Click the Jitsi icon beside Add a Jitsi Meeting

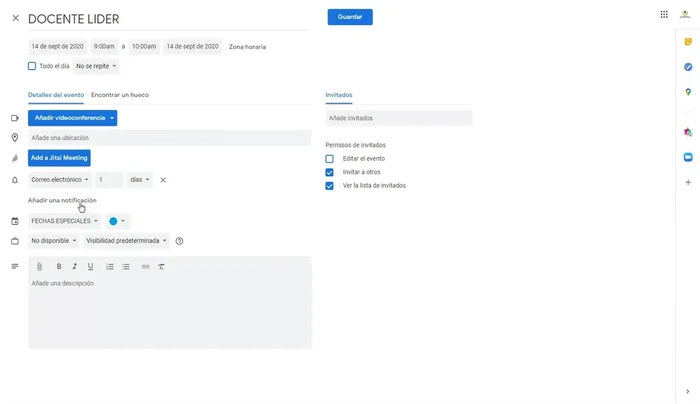[x=15, y=158]
